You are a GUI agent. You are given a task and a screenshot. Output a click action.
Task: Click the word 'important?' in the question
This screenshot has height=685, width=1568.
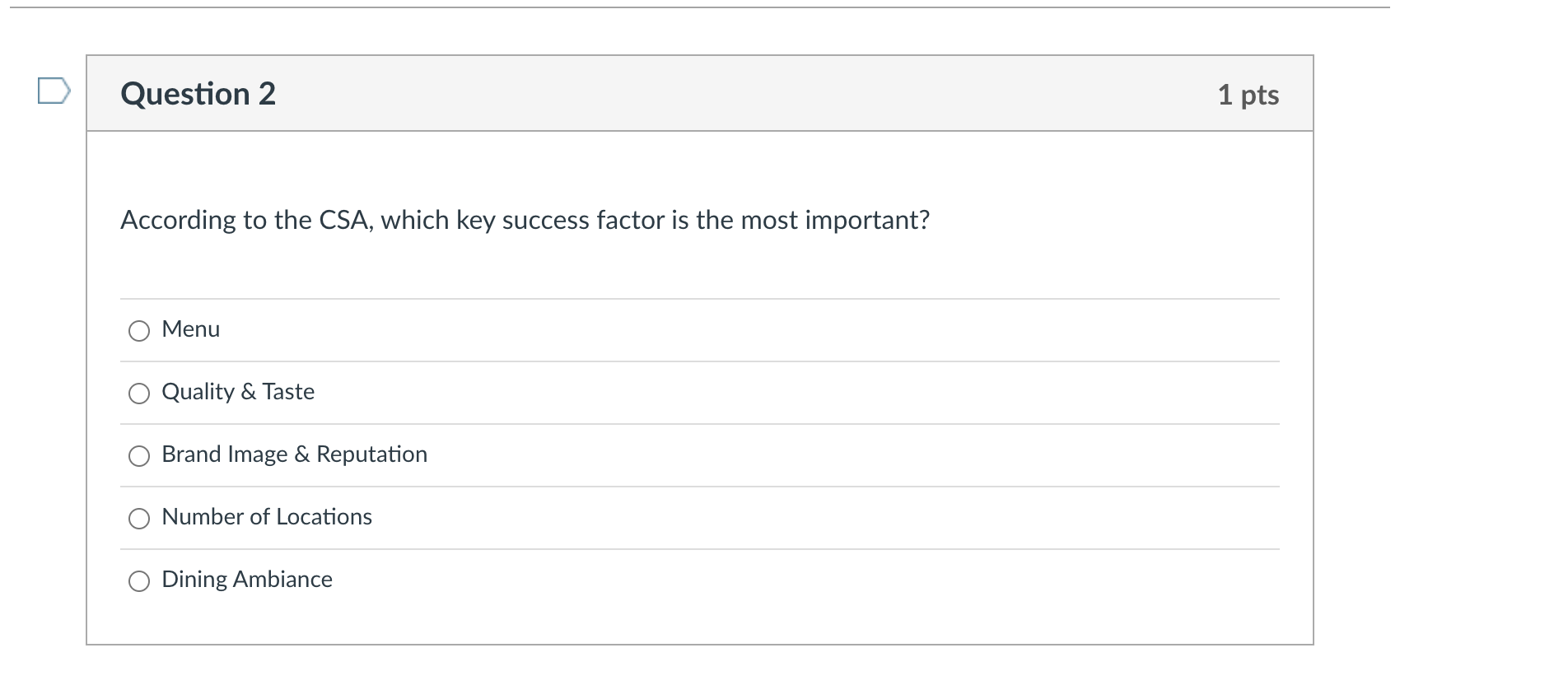(866, 221)
